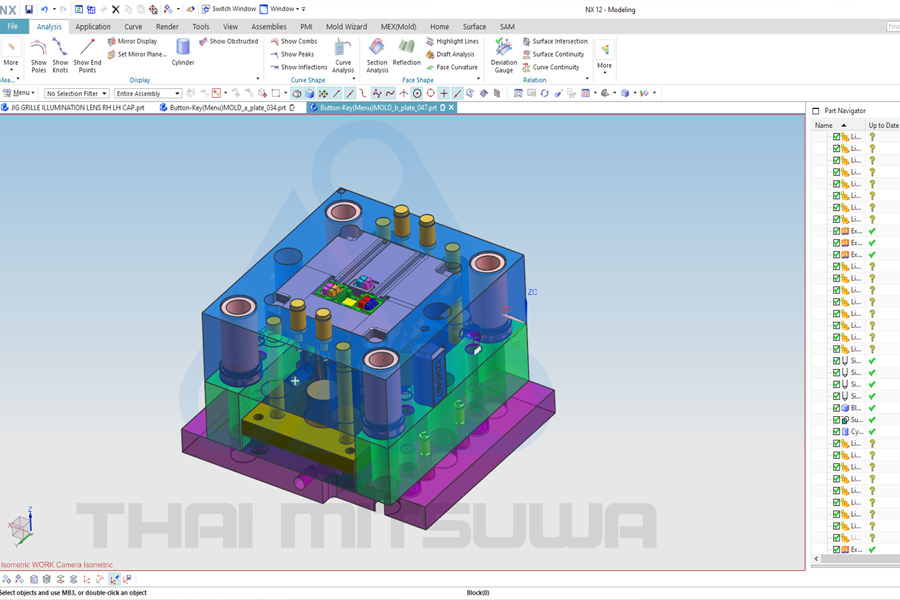This screenshot has width=900, height=600.
Task: Sort Part Navigator by the Name column
Action: [x=837, y=125]
